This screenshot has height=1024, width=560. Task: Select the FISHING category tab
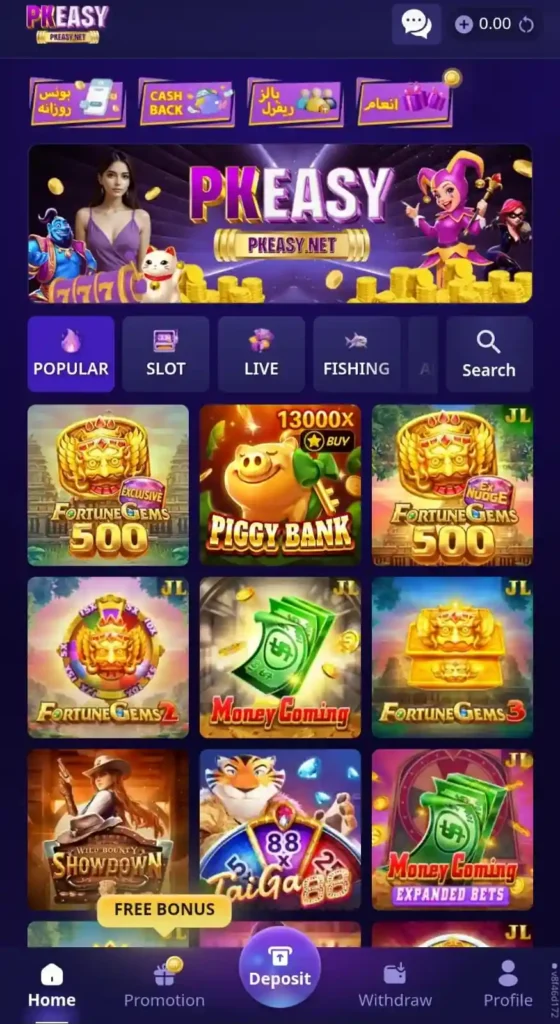pyautogui.click(x=356, y=354)
